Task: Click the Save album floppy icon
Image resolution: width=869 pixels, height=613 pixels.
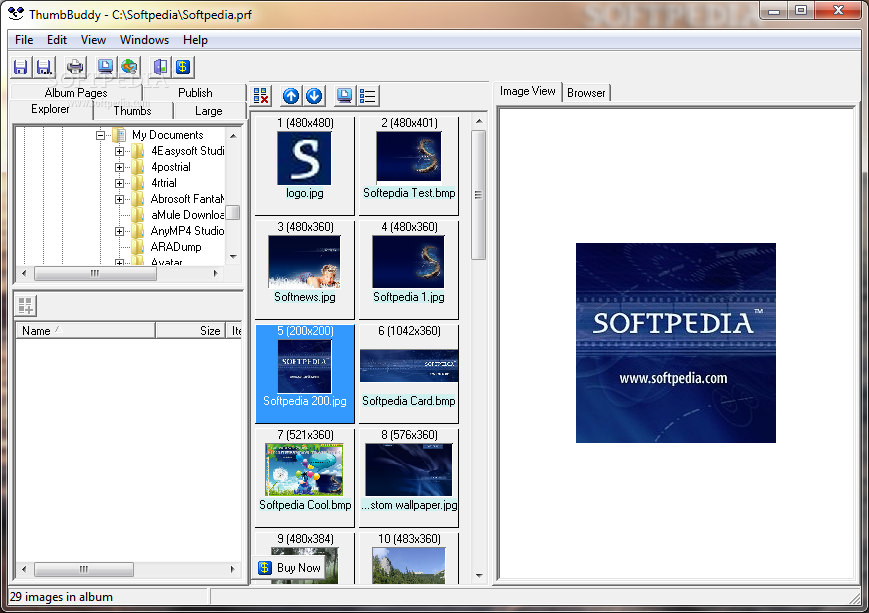Action: tap(21, 67)
